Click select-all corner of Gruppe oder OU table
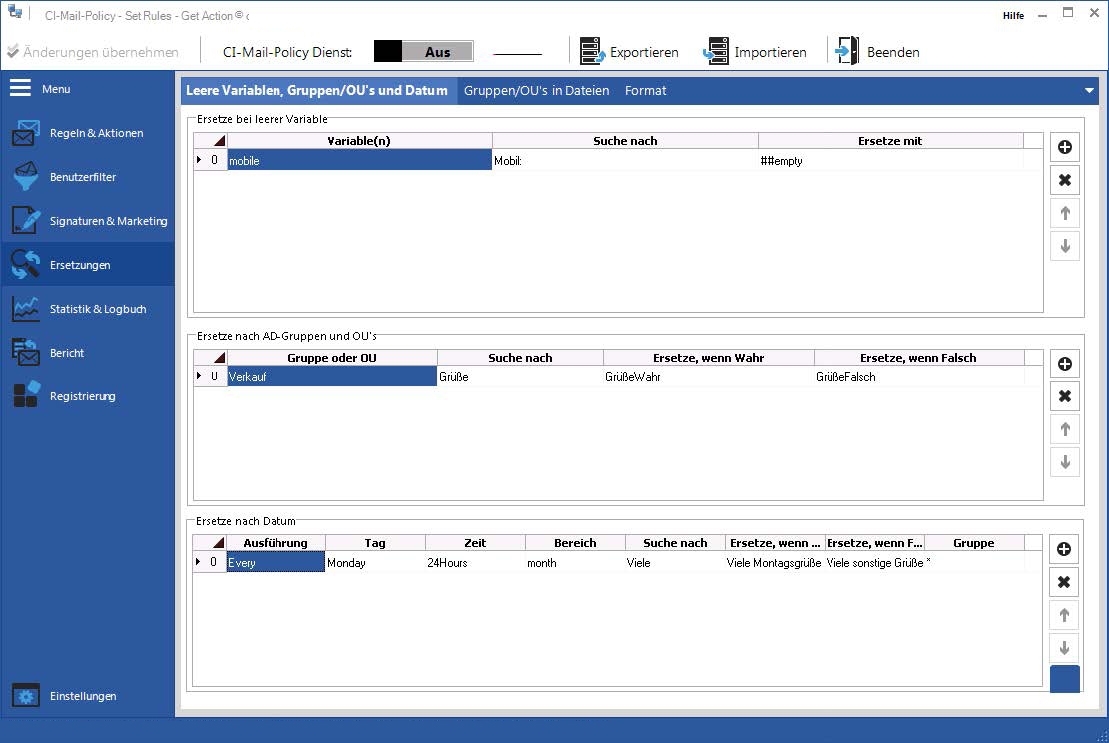Image resolution: width=1109 pixels, height=743 pixels. point(210,358)
